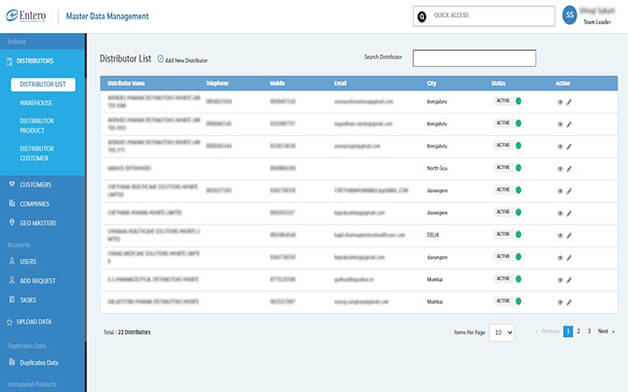Open Tasks page

[x=28, y=300]
